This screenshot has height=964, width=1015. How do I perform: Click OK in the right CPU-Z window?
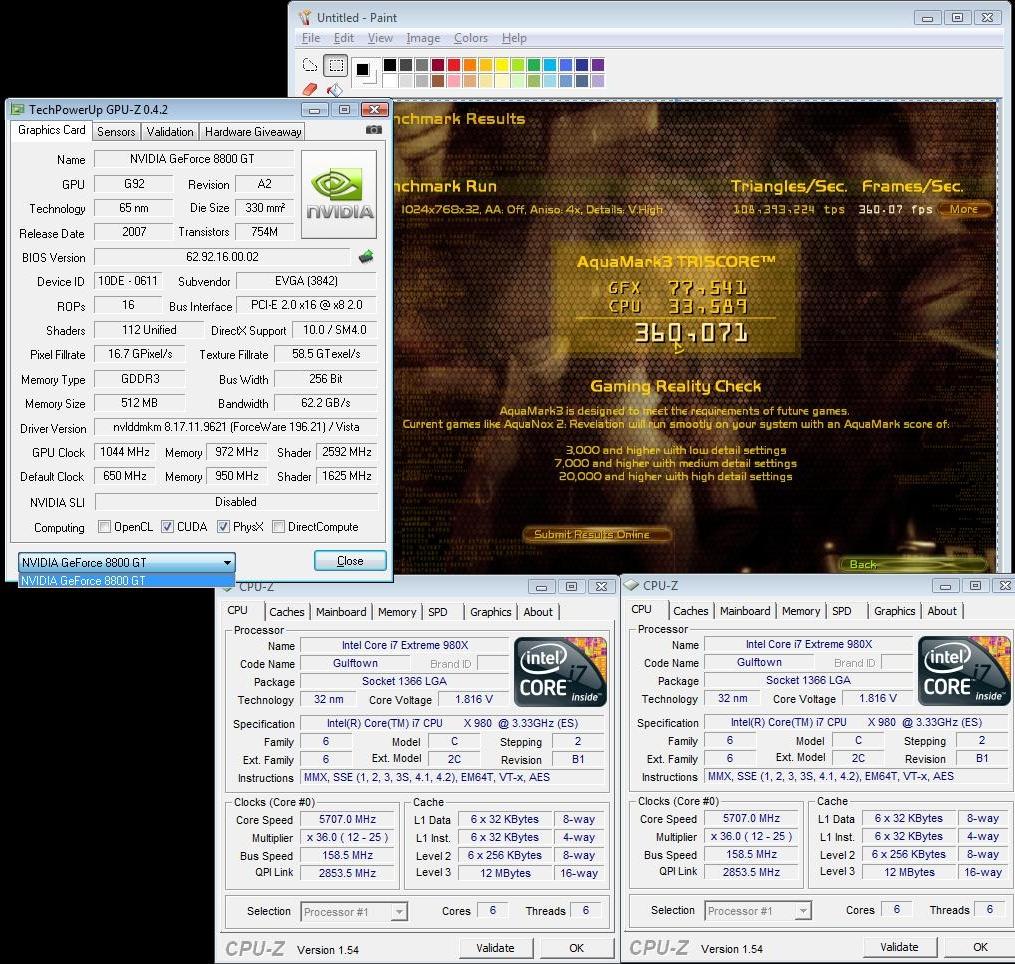980,947
